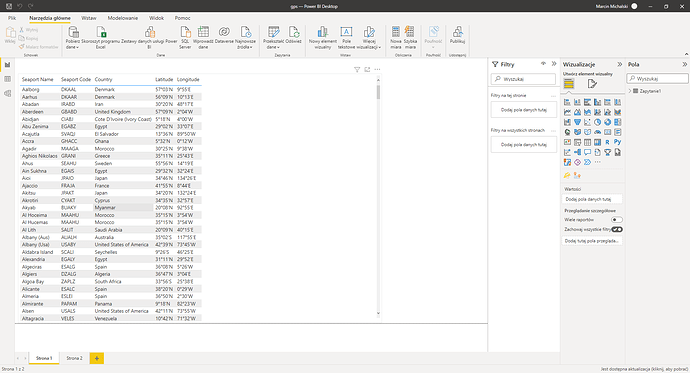Select the Python (Py) visual
The height and width of the screenshot is (373, 690).
tap(618, 142)
